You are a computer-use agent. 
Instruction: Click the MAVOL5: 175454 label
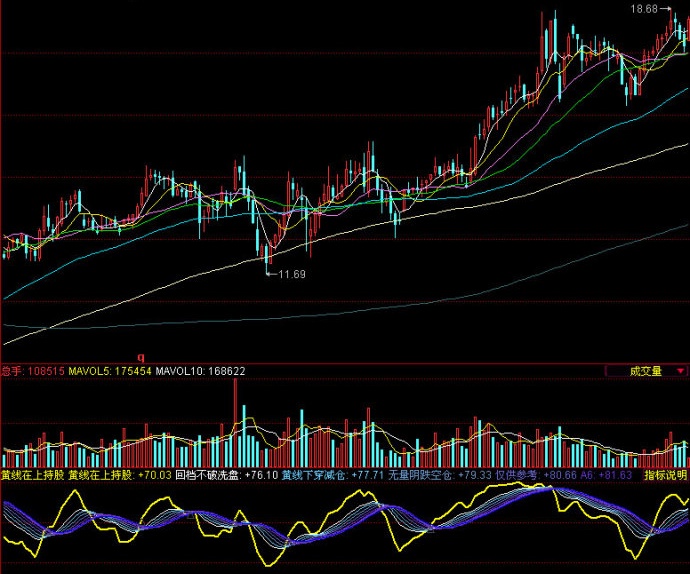pyautogui.click(x=110, y=371)
